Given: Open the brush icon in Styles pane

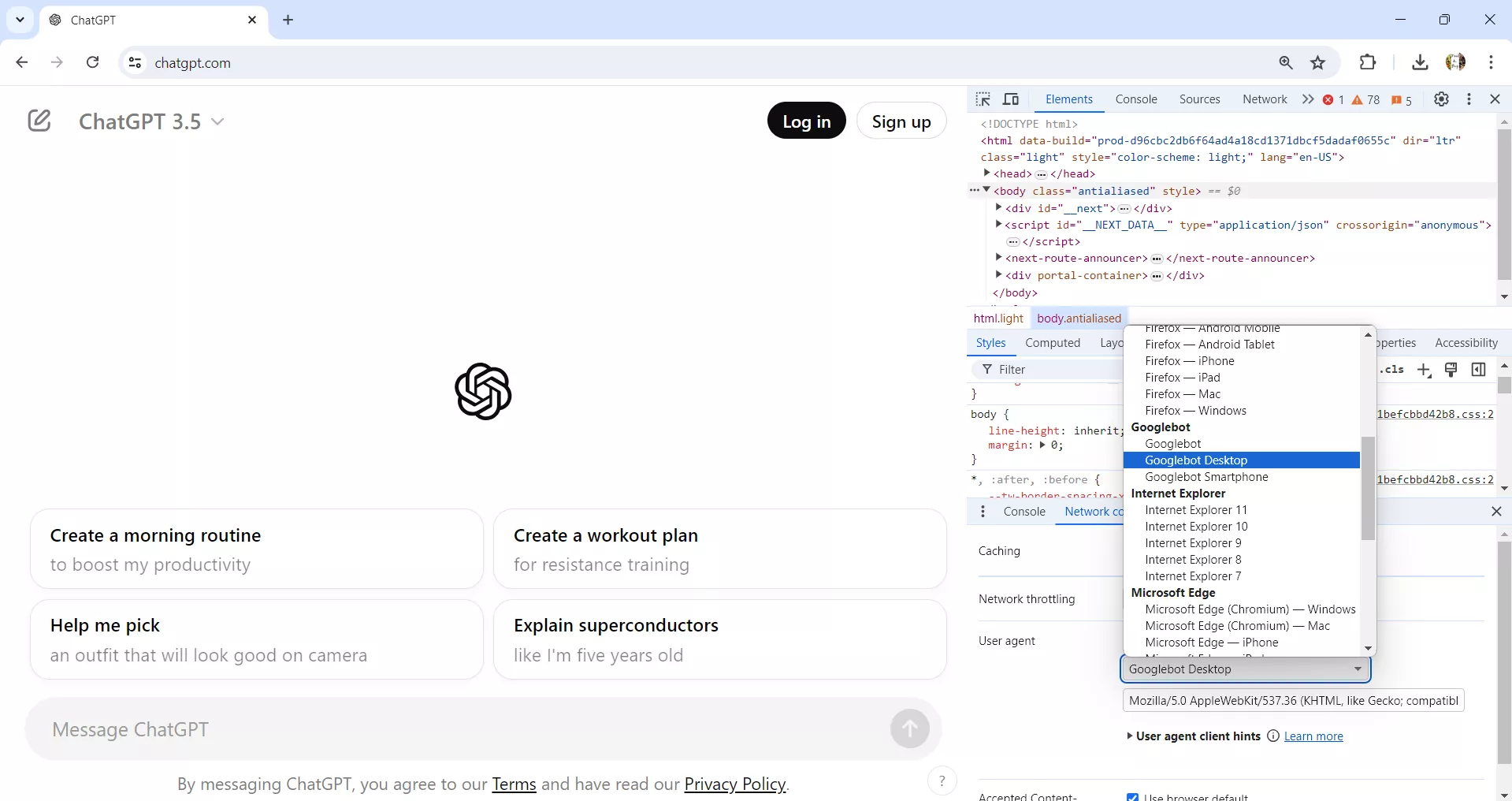Looking at the screenshot, I should pos(1452,370).
